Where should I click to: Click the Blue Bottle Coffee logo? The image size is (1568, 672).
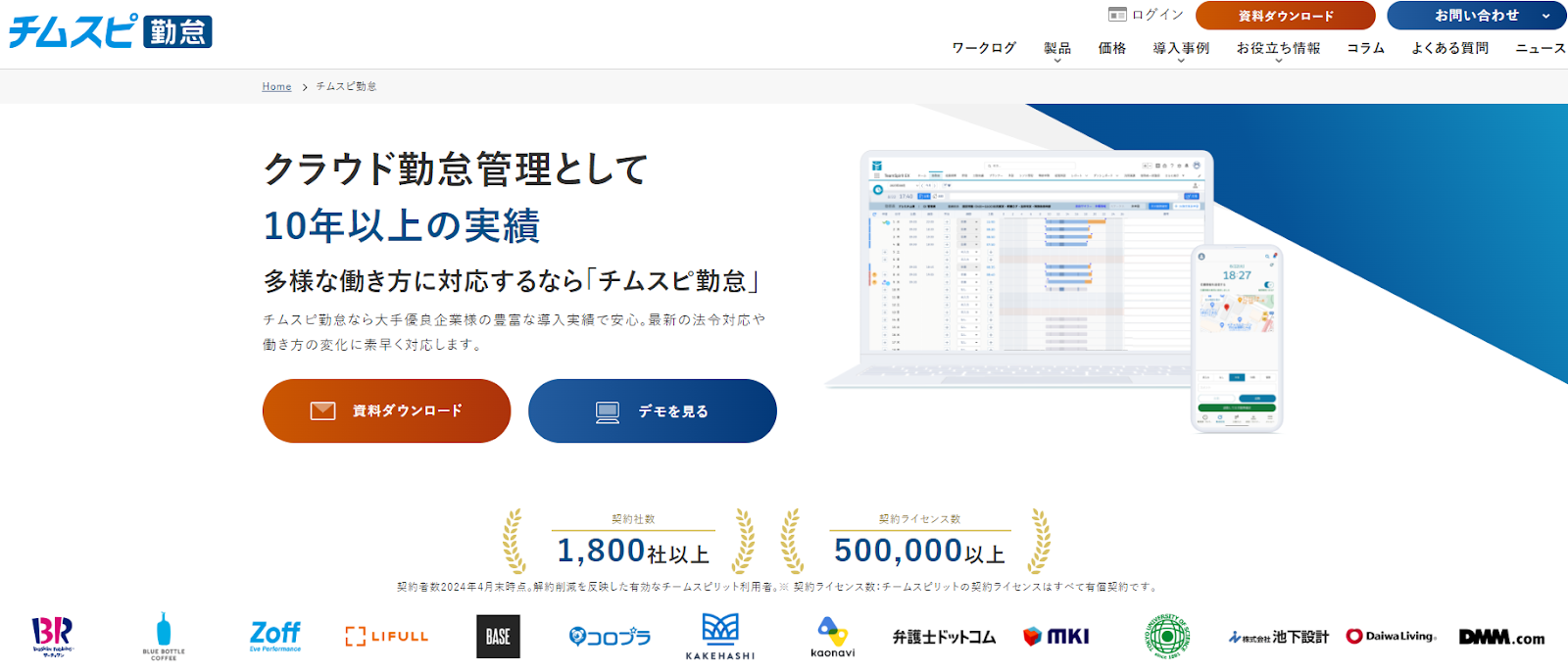[x=164, y=637]
